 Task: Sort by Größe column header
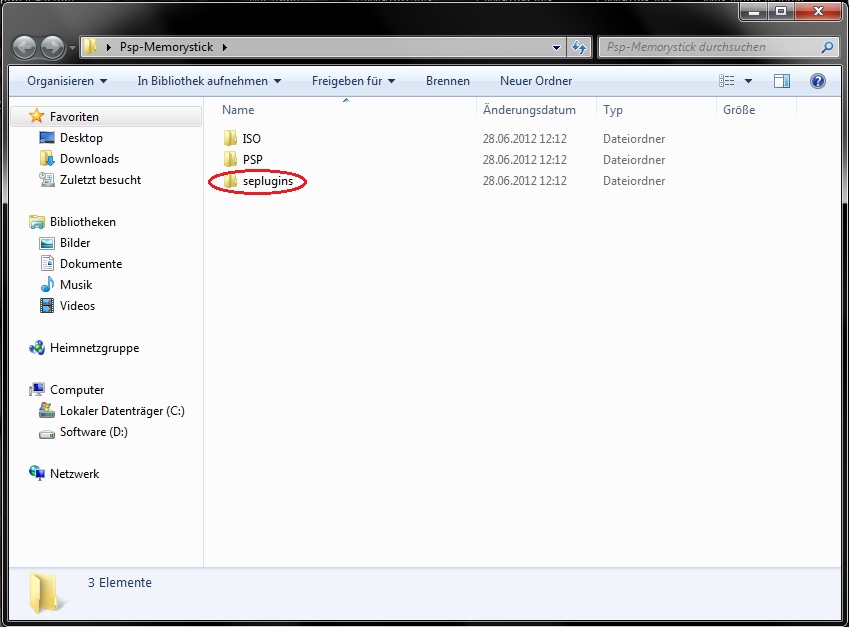(739, 110)
